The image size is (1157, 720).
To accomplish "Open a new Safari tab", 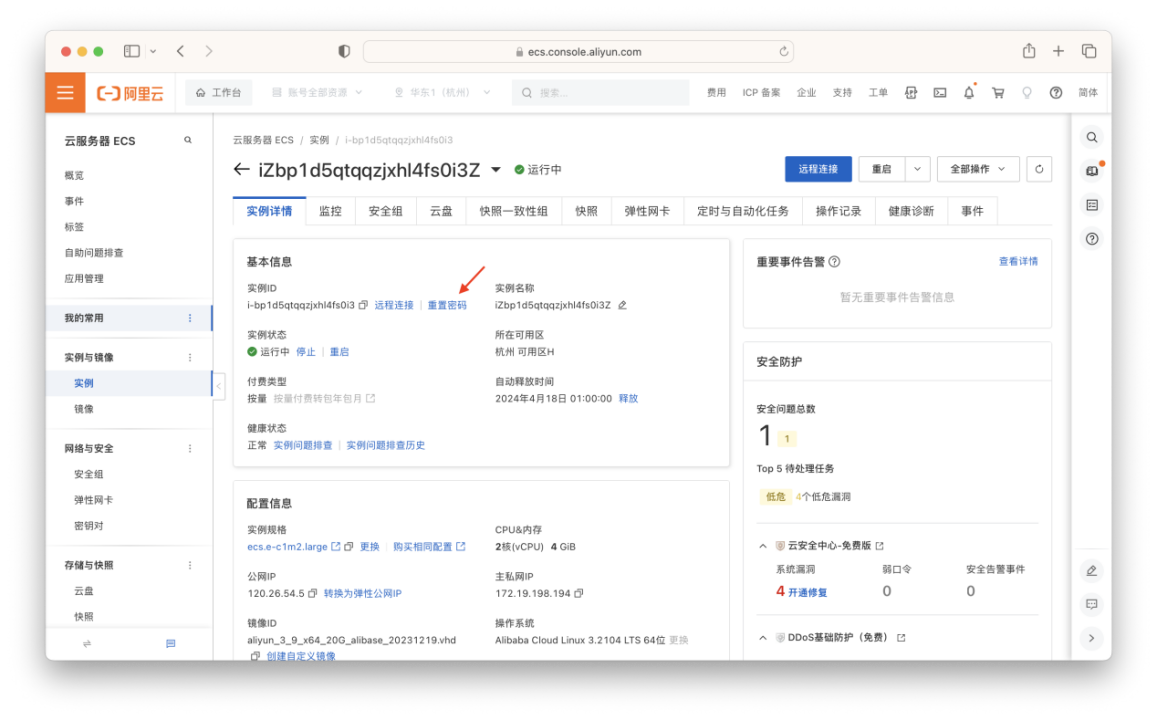I will click(x=1058, y=51).
